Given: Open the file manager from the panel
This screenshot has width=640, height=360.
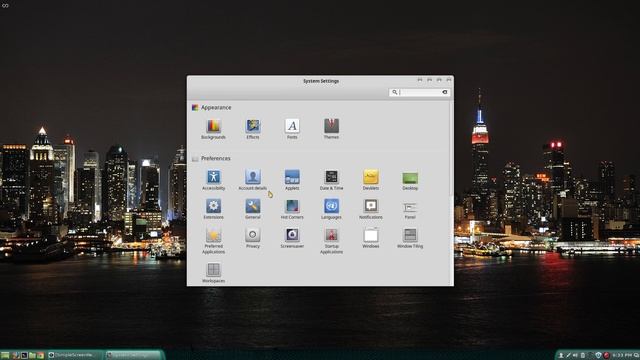Looking at the screenshot, I should (32, 355).
